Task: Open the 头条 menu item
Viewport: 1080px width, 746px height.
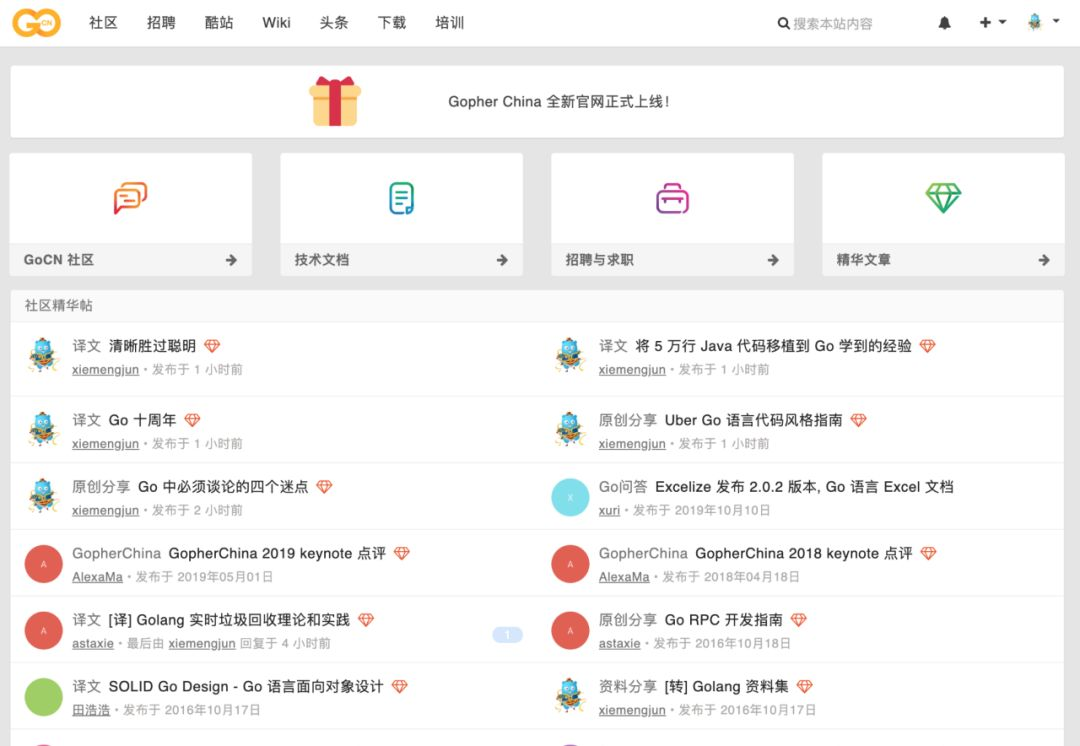Action: 334,23
